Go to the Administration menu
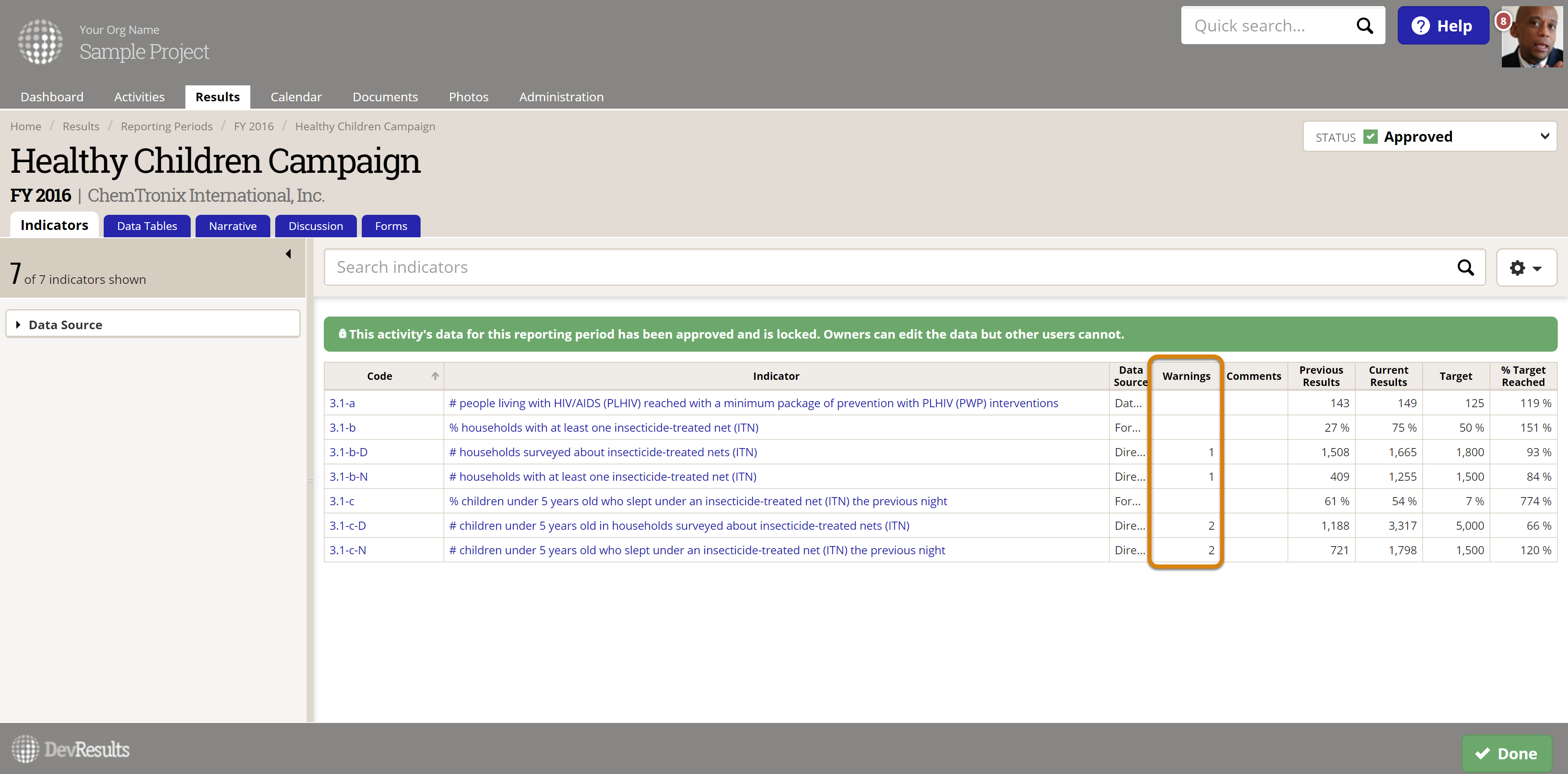The height and width of the screenshot is (774, 1568). pyautogui.click(x=561, y=97)
